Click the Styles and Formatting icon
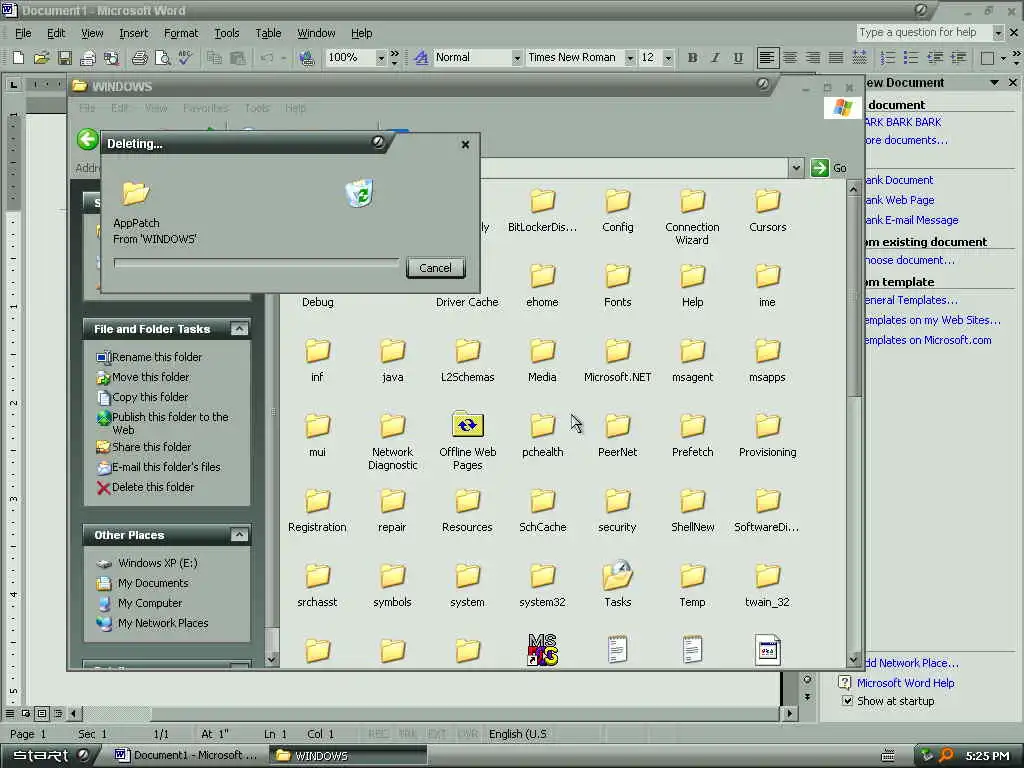Viewport: 1024px width, 768px height. click(421, 58)
